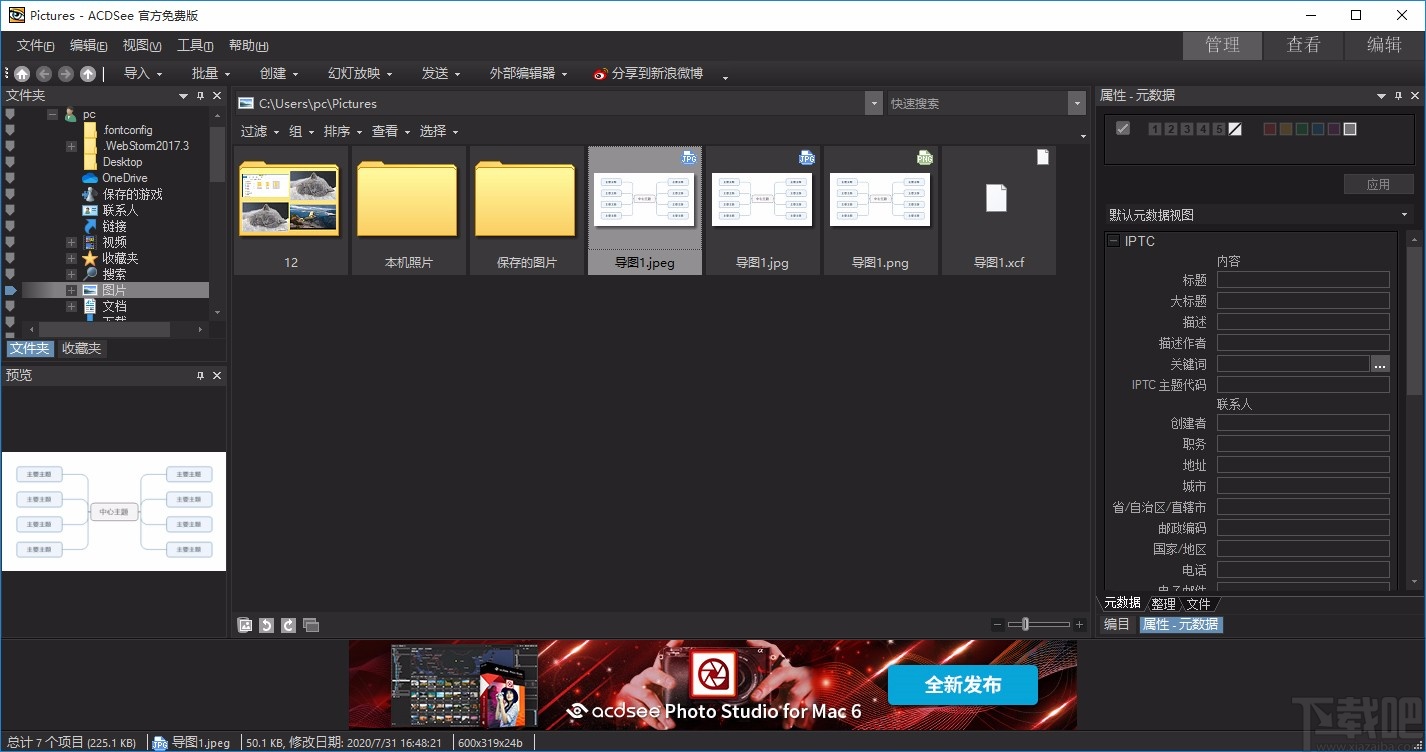1426x752 pixels.
Task: Set rating 4 in properties panel
Action: click(x=1203, y=129)
